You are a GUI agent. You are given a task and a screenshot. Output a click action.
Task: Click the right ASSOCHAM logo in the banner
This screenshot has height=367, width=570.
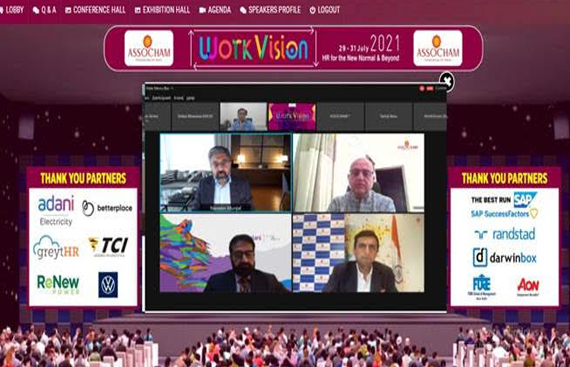(438, 48)
